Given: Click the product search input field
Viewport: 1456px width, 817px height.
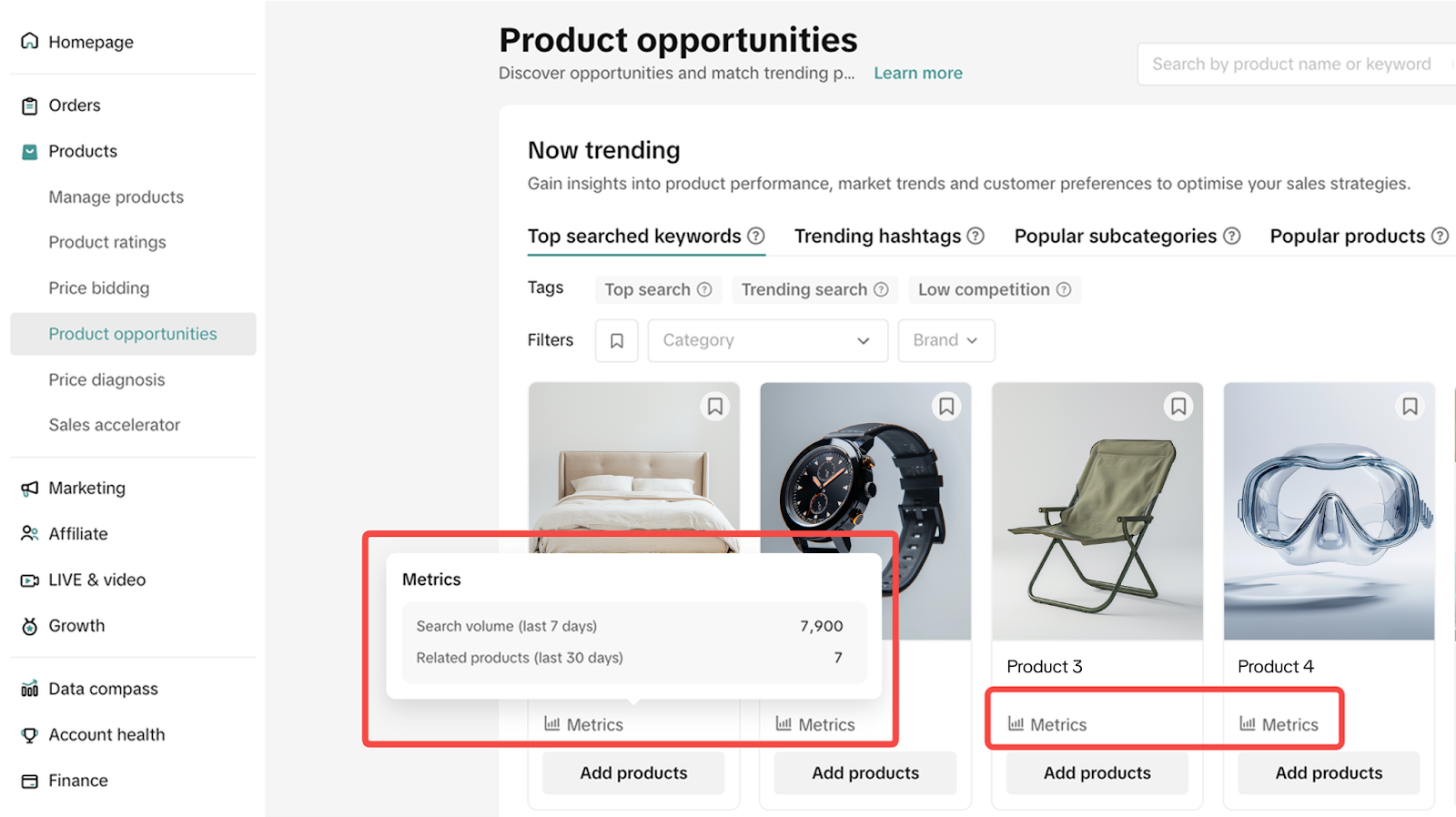Looking at the screenshot, I should point(1292,64).
